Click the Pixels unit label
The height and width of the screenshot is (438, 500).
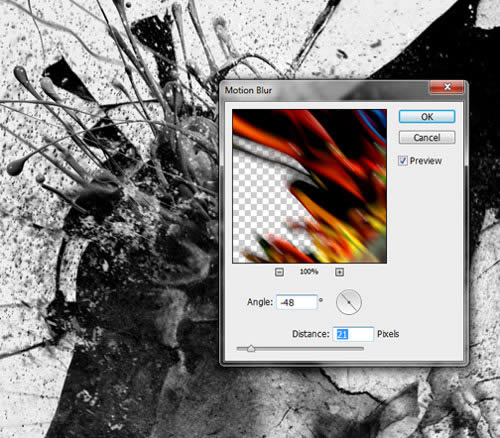[388, 334]
